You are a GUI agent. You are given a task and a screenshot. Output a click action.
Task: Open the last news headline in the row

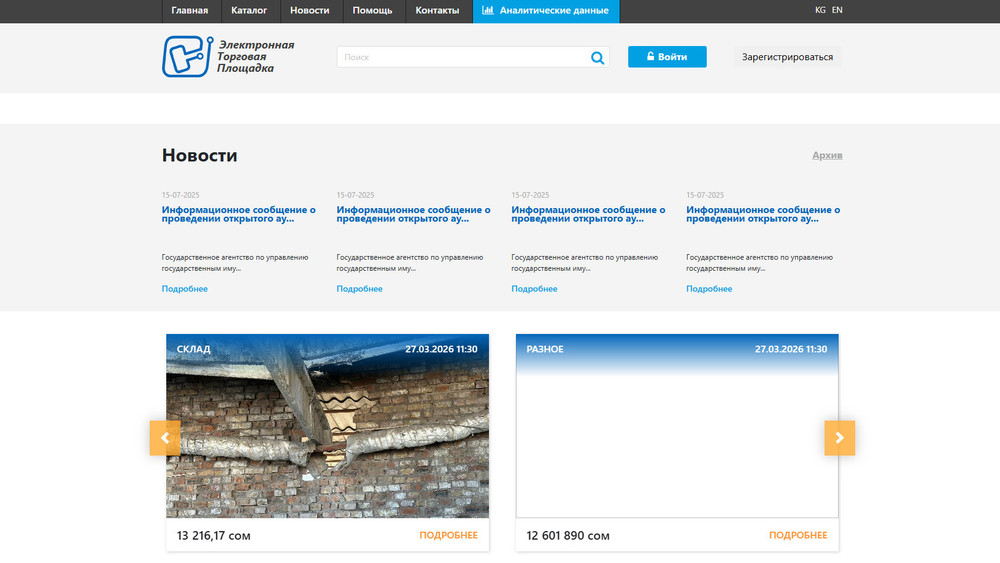click(x=763, y=214)
